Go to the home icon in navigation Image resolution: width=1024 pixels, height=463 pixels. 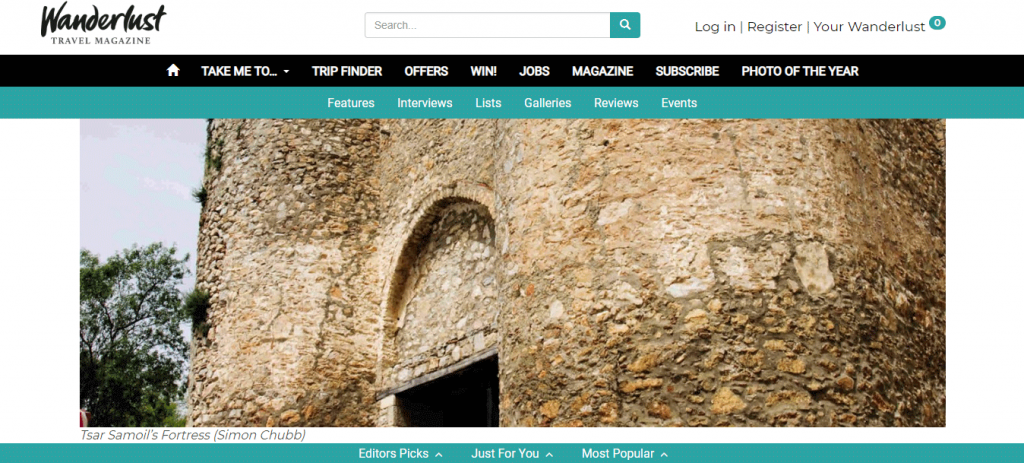pos(173,71)
